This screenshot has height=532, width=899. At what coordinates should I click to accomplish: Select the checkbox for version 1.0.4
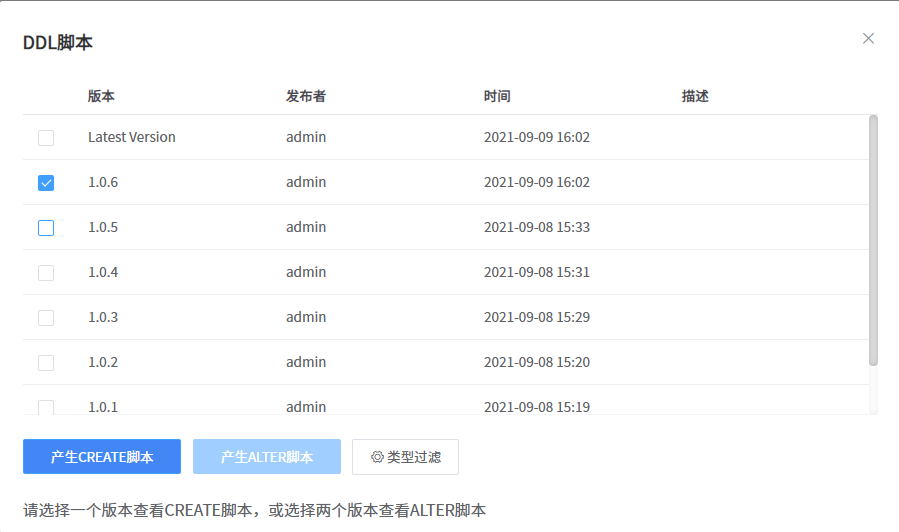pyautogui.click(x=46, y=273)
